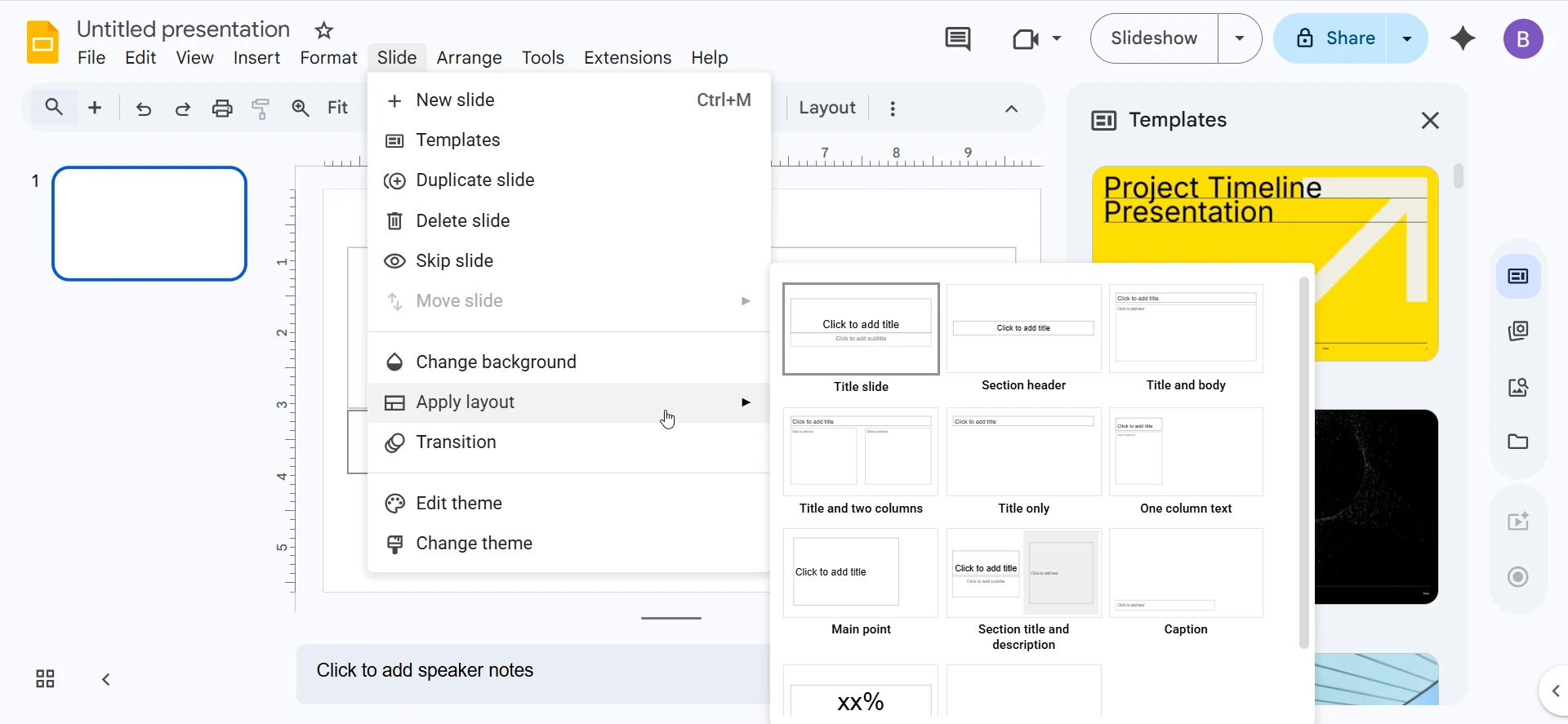Collapse the filmstrip panel arrow

click(x=106, y=679)
